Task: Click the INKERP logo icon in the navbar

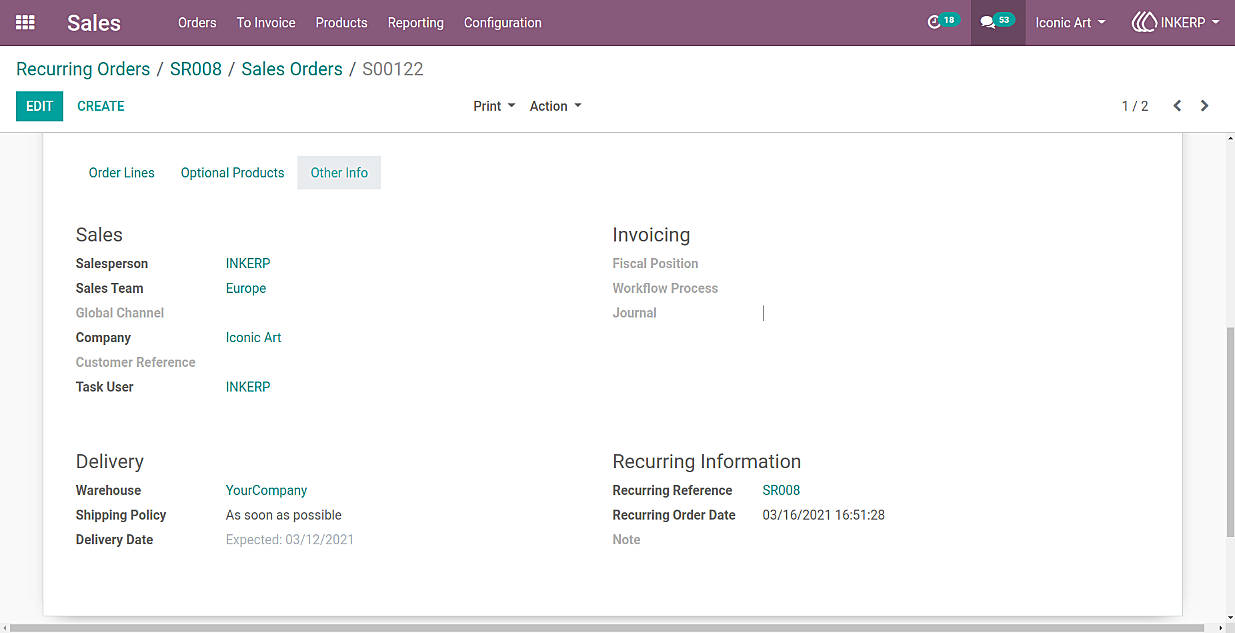Action: [x=1144, y=22]
